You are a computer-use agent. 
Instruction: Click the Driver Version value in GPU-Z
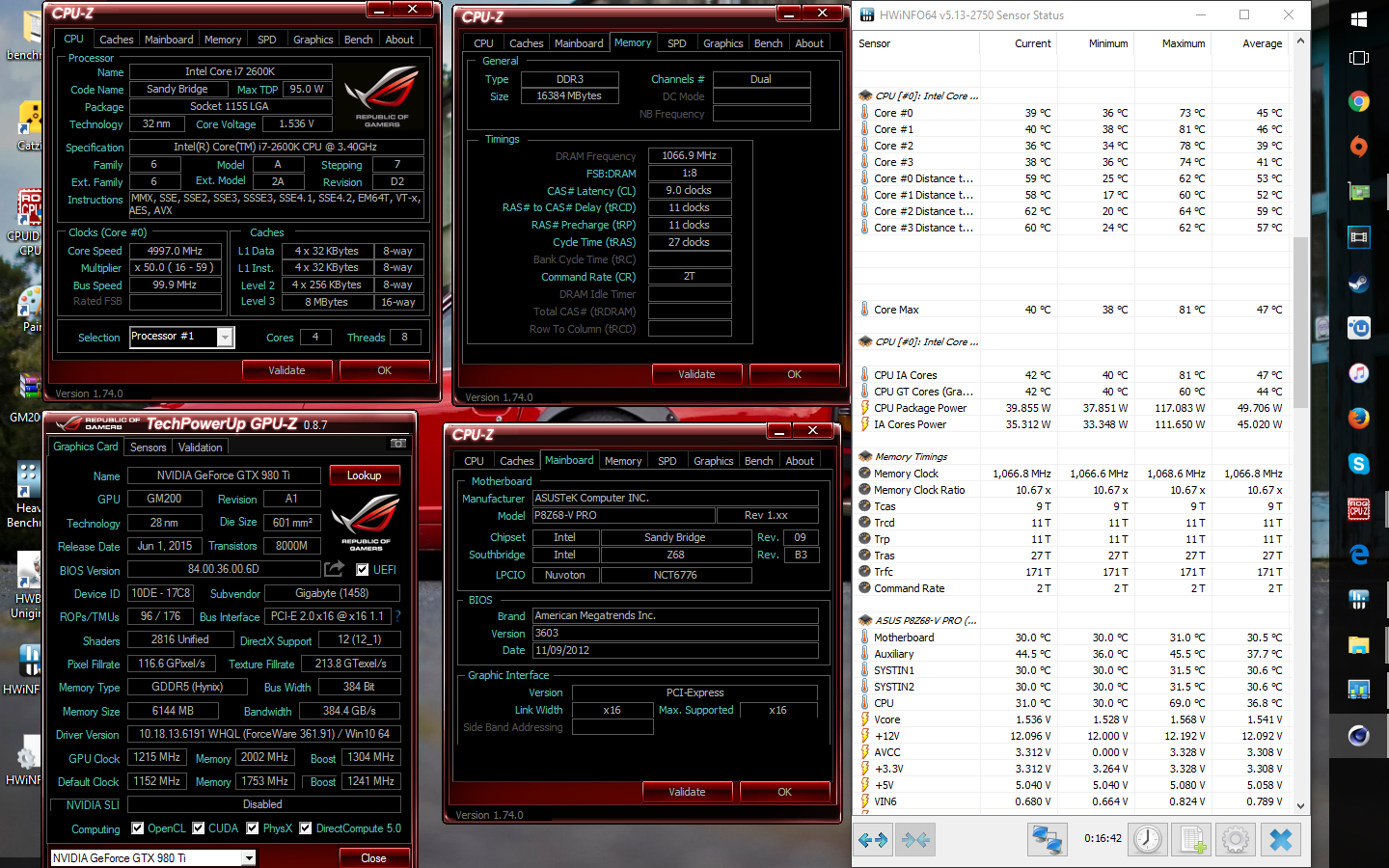(x=264, y=734)
